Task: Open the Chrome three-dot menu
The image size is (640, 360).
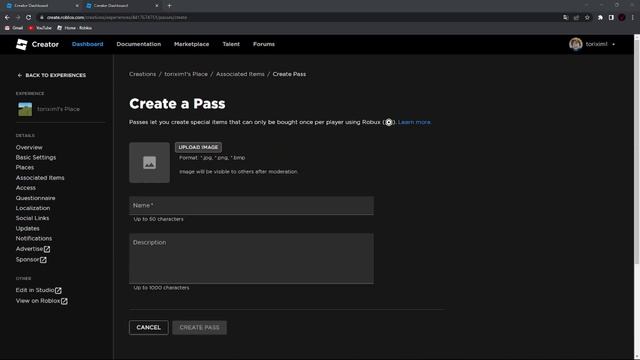Action: (633, 18)
